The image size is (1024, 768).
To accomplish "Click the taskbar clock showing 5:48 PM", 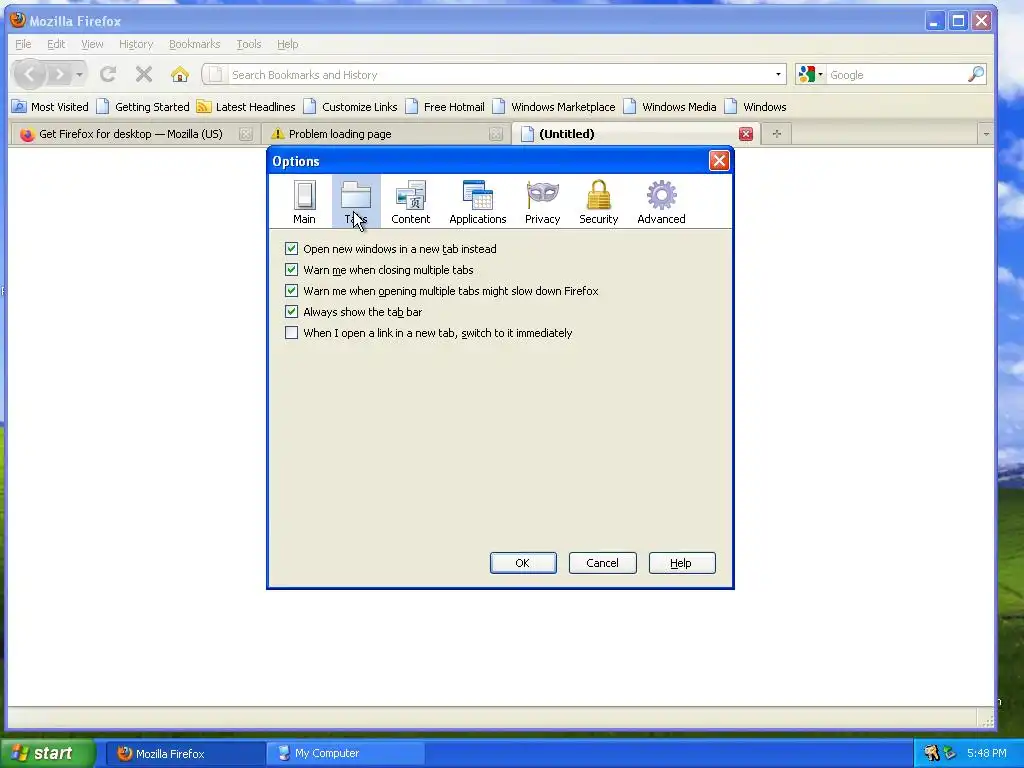I will pos(987,753).
